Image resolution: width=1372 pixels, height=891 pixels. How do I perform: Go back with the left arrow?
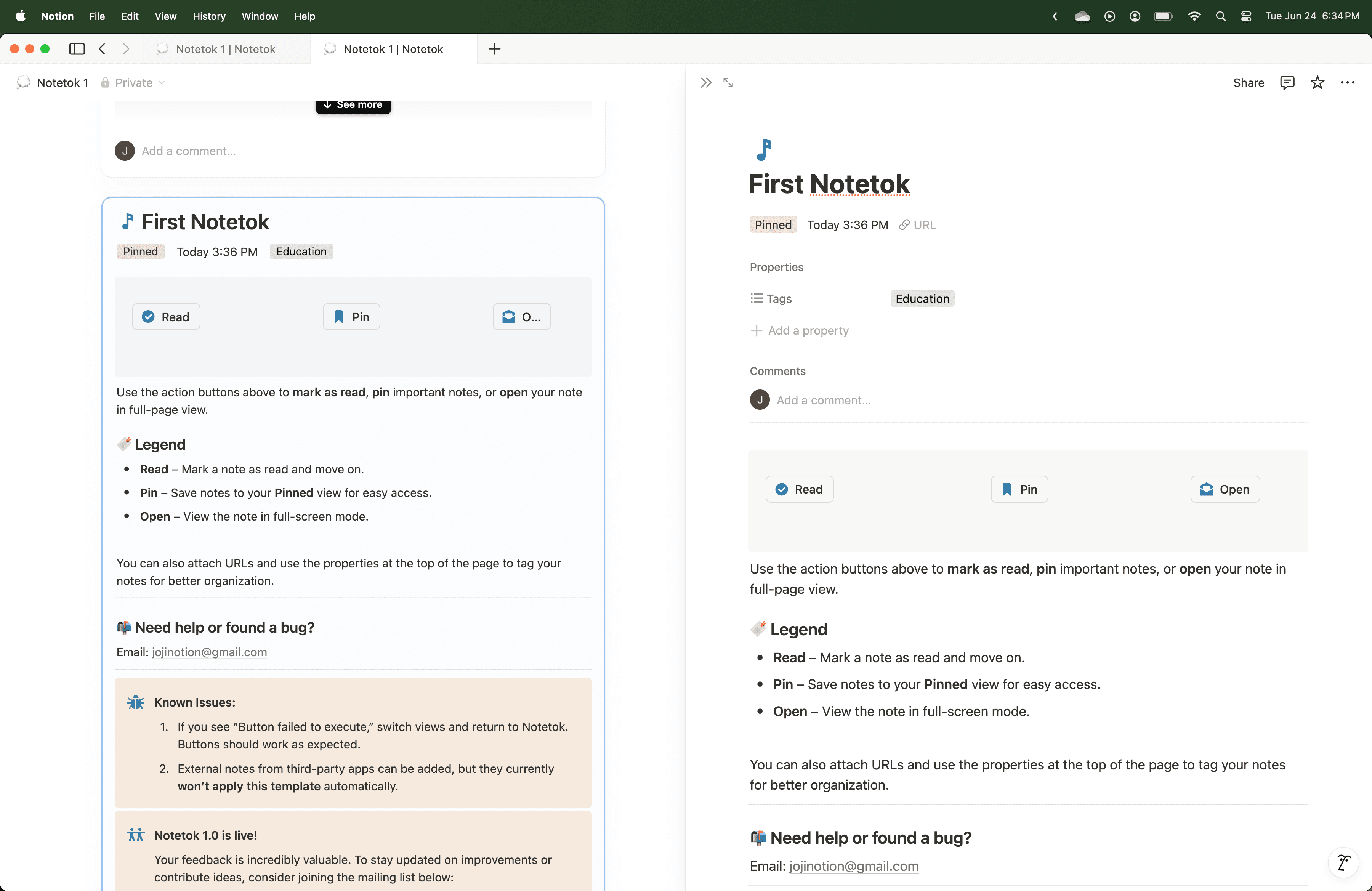[102, 49]
